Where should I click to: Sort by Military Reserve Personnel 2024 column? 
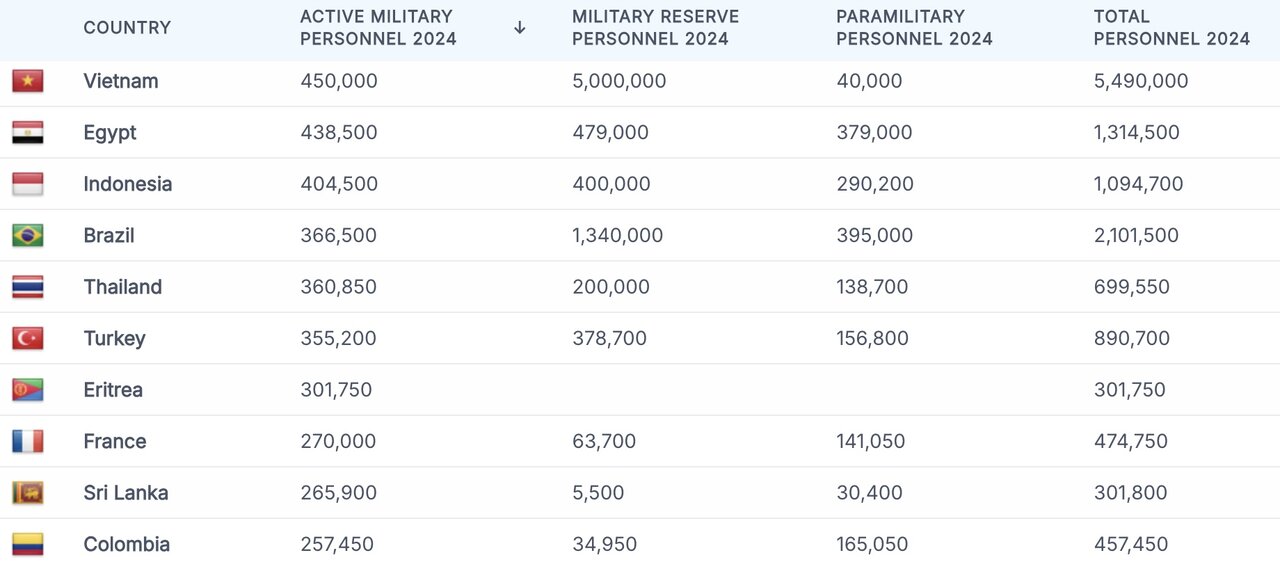[x=655, y=28]
